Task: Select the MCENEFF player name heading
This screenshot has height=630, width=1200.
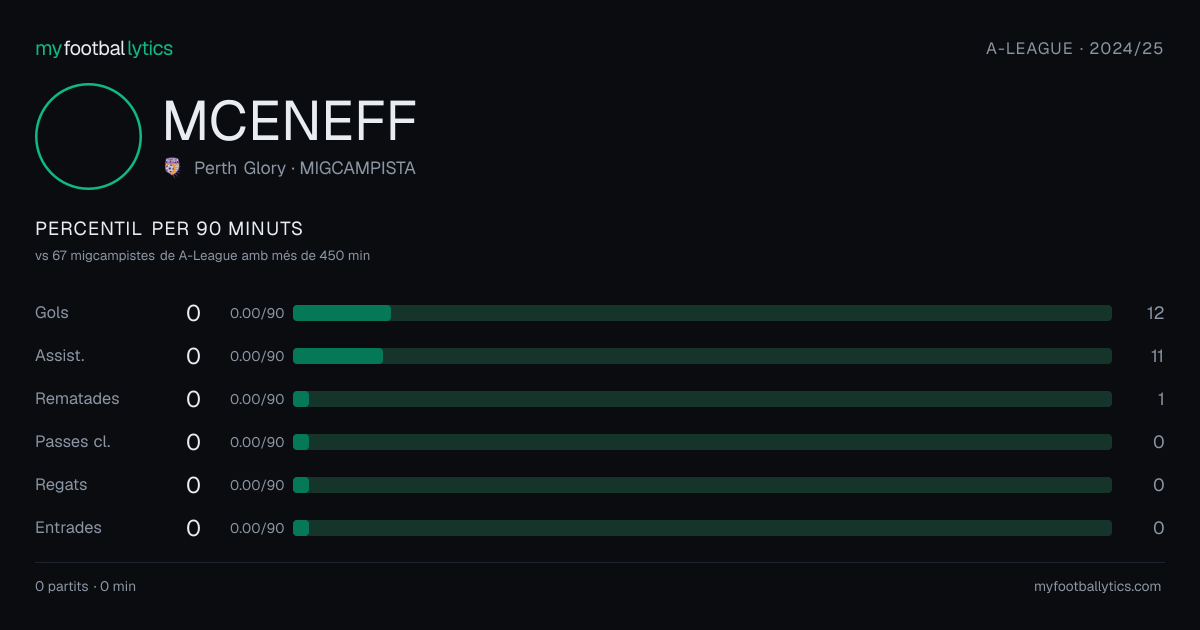Action: tap(289, 121)
